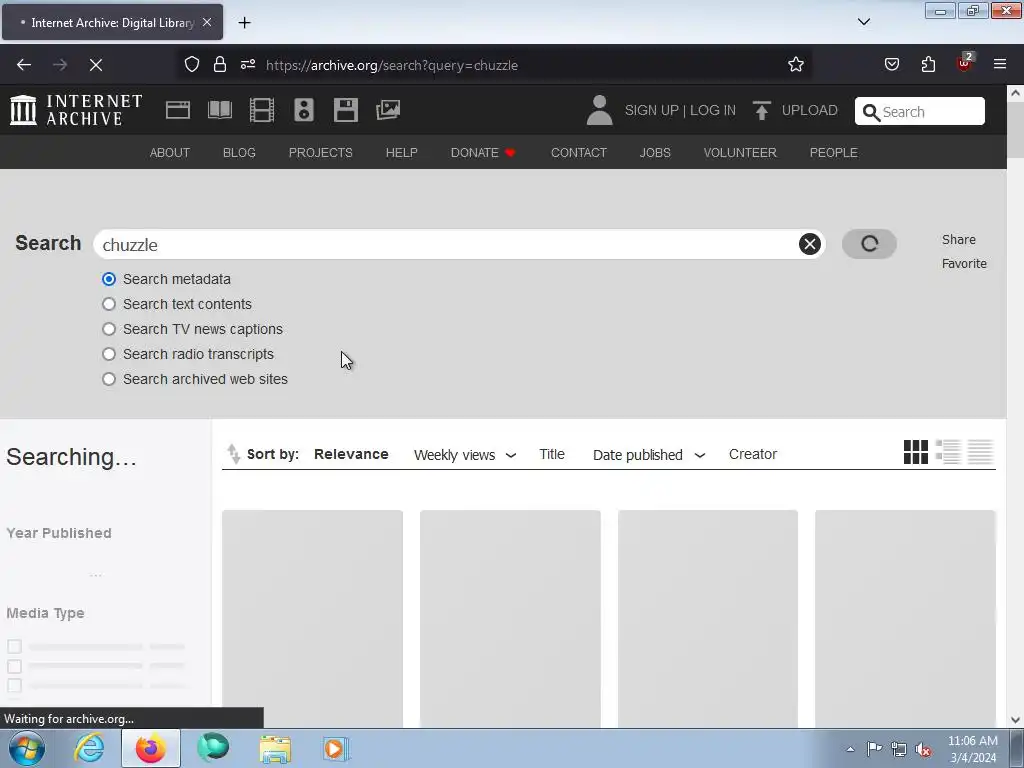Open the Audio speaker icon
Viewport: 1024px width, 768px height.
click(304, 110)
